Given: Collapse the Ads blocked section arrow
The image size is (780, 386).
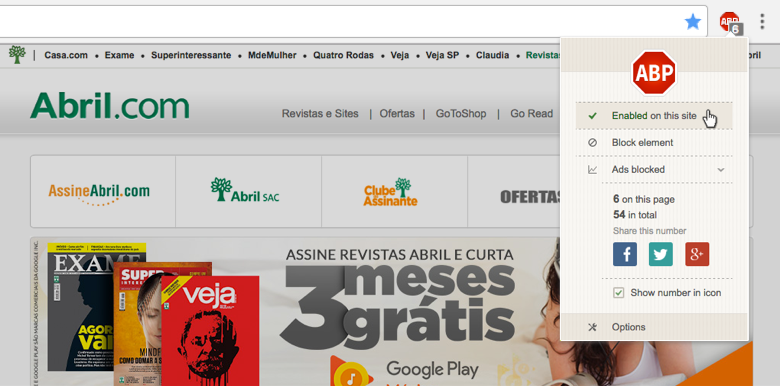Looking at the screenshot, I should (721, 170).
